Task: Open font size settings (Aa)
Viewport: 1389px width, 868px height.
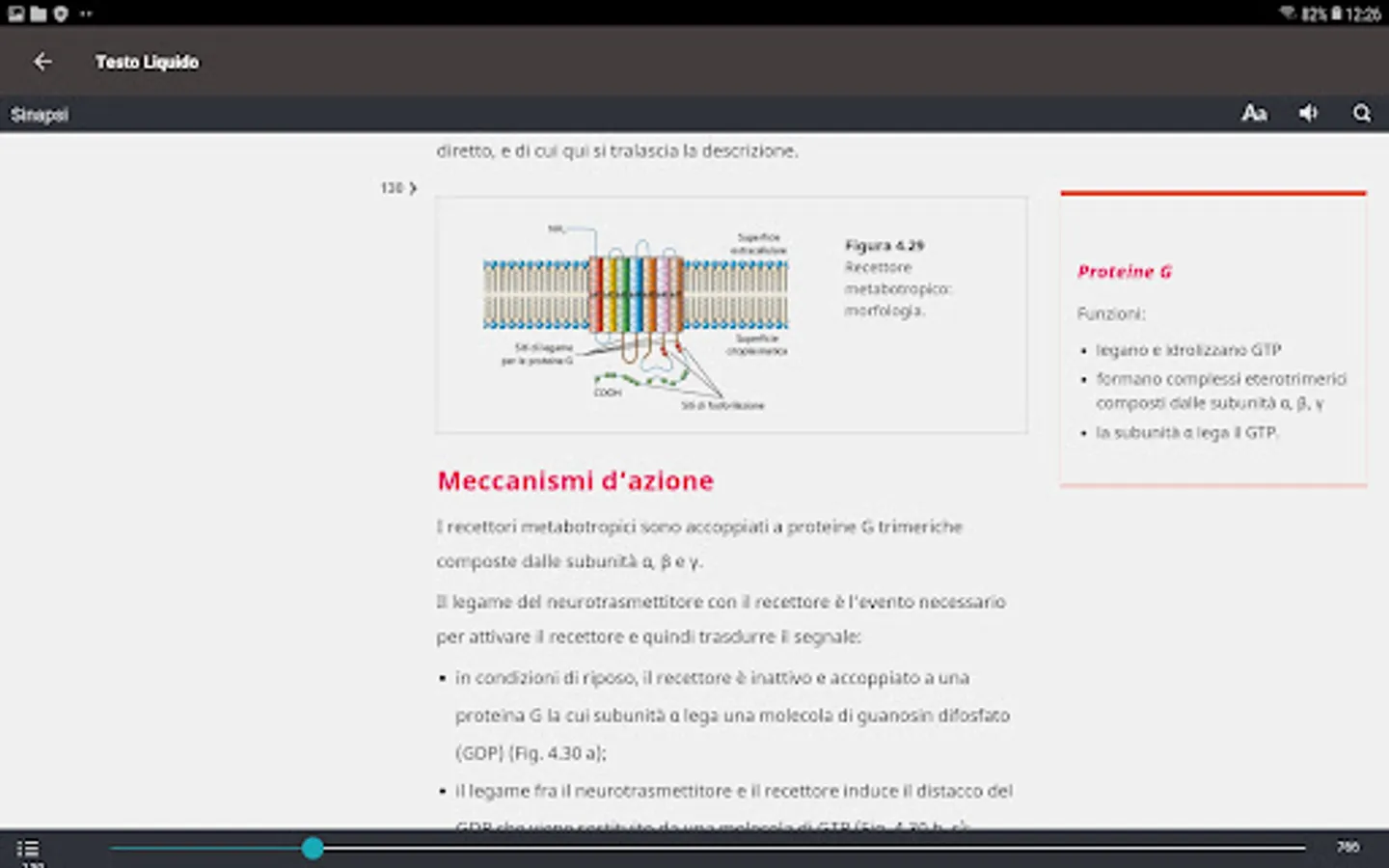Action: coord(1254,114)
